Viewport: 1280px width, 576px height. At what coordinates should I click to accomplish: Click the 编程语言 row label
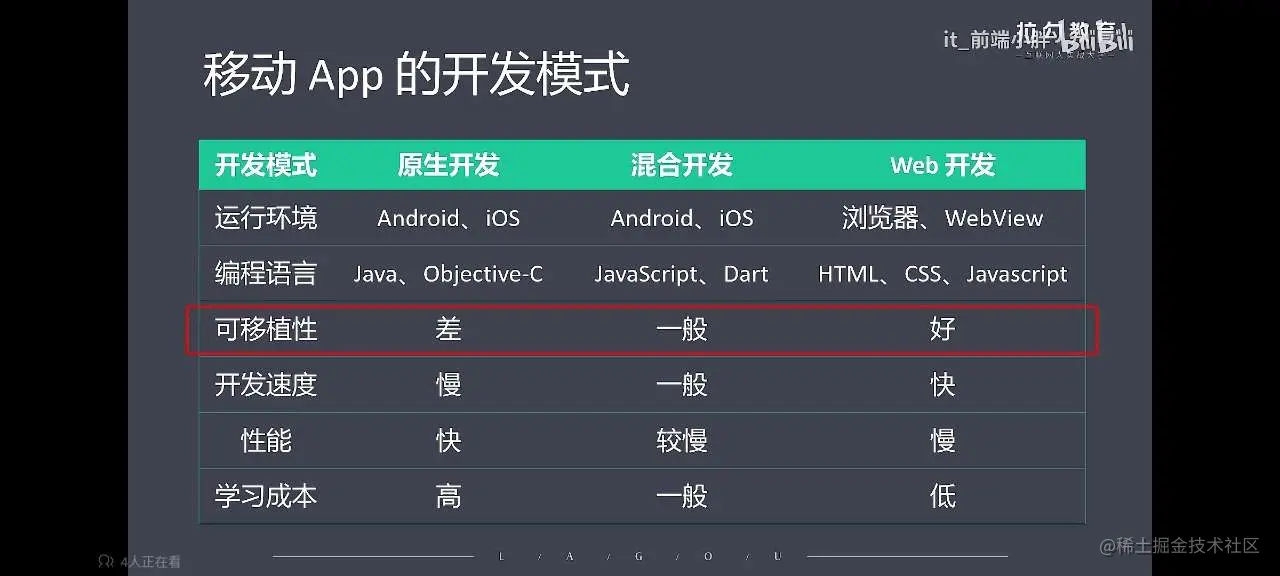(266, 273)
